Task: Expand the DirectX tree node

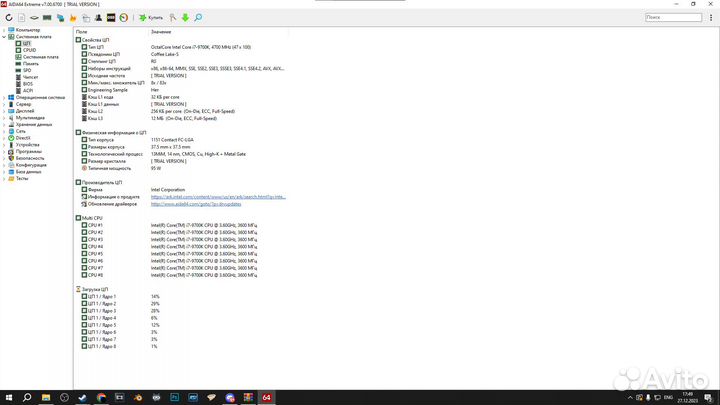Action: point(4,138)
